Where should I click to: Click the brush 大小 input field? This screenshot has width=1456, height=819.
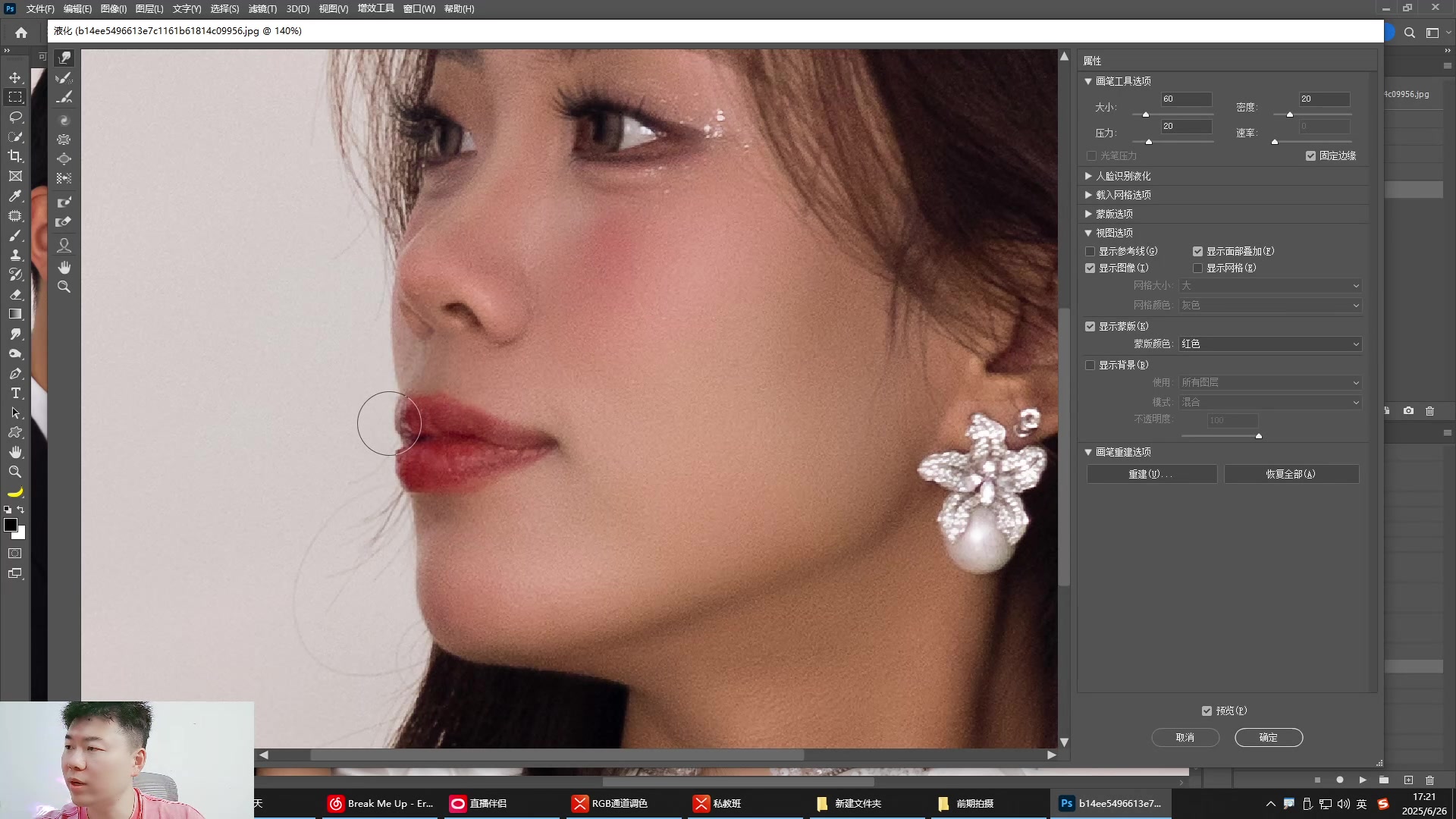pos(1186,99)
